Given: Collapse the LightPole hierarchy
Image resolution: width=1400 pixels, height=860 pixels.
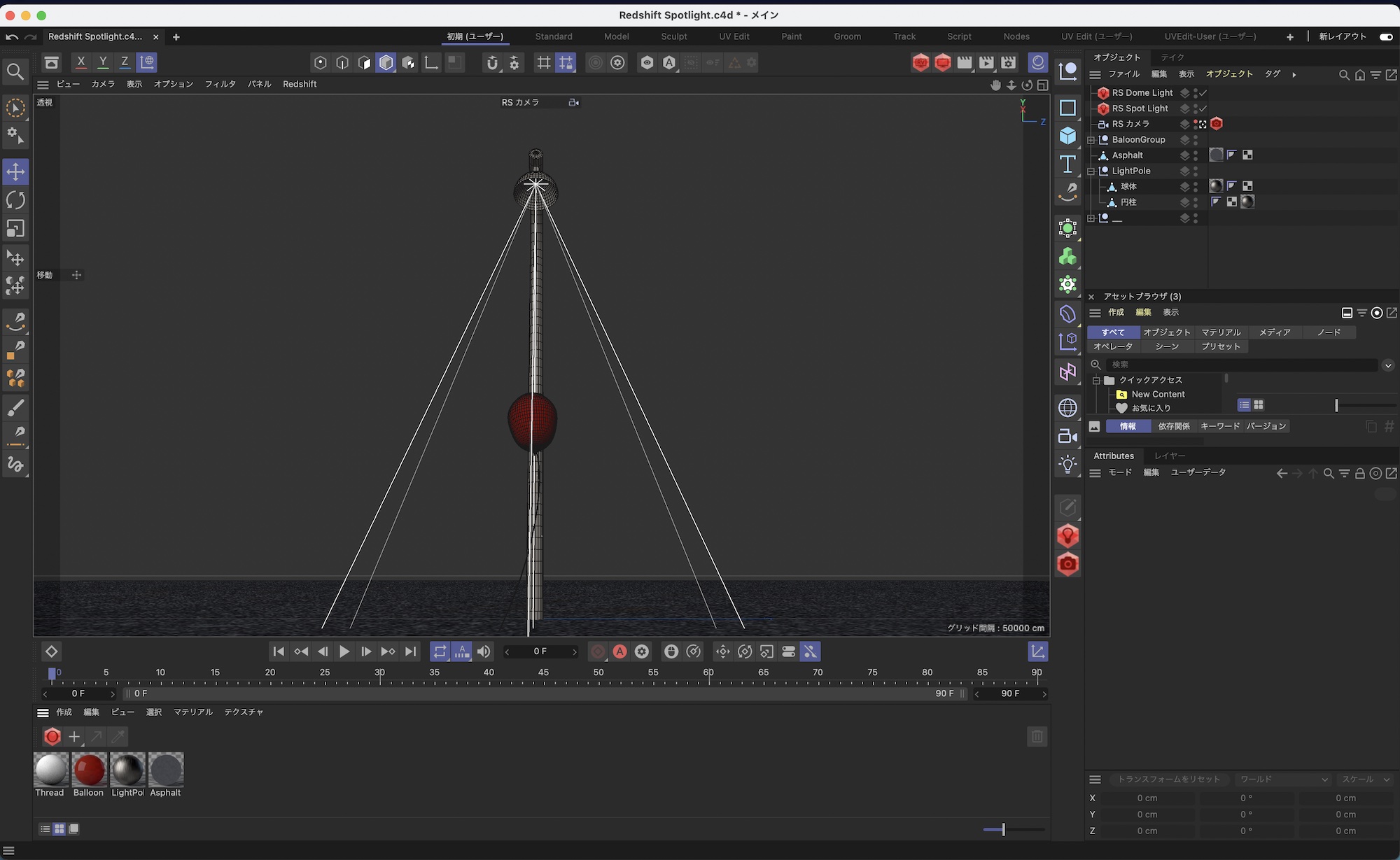Looking at the screenshot, I should click(x=1091, y=171).
